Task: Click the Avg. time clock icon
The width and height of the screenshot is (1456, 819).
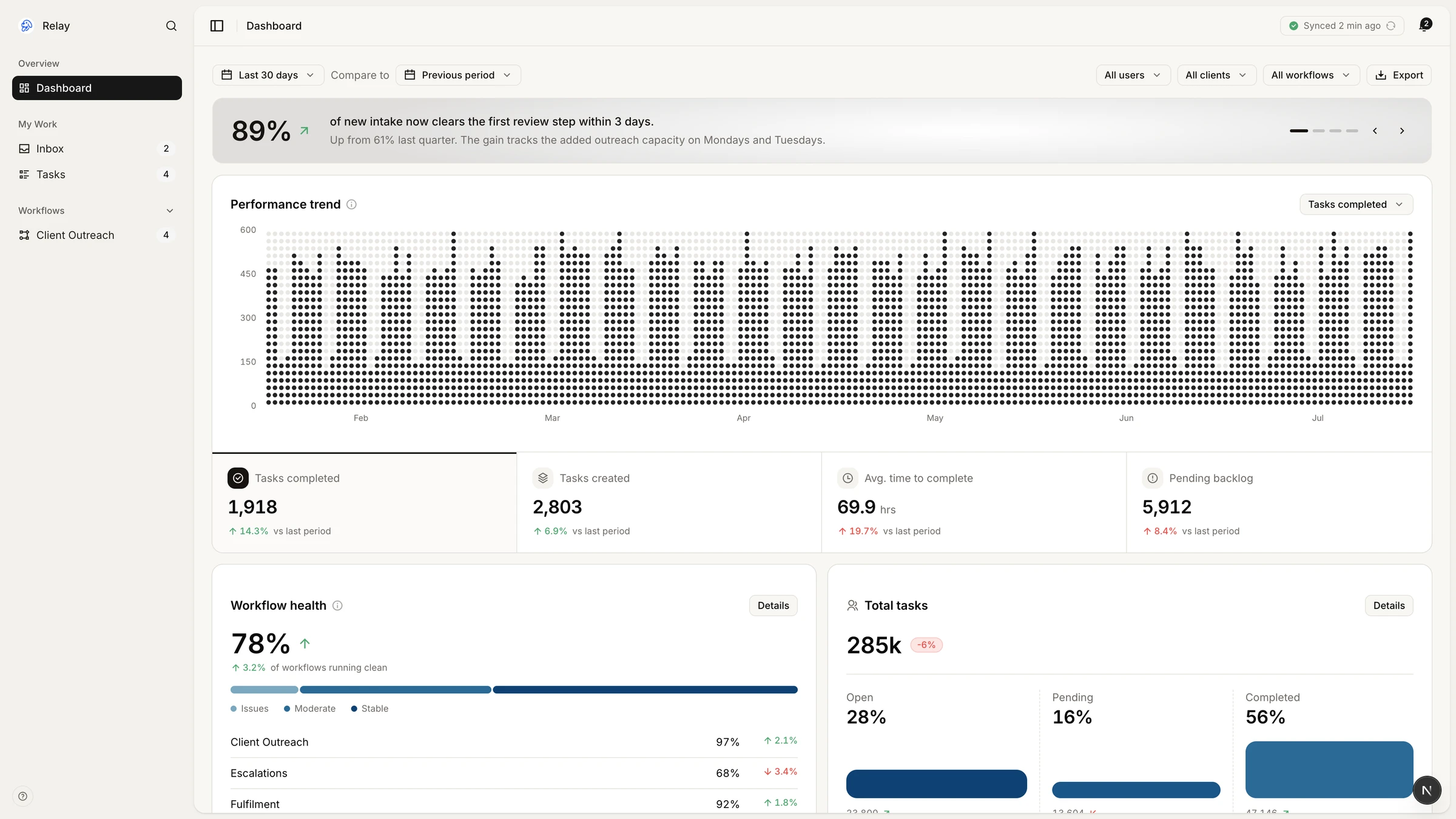Action: [848, 478]
